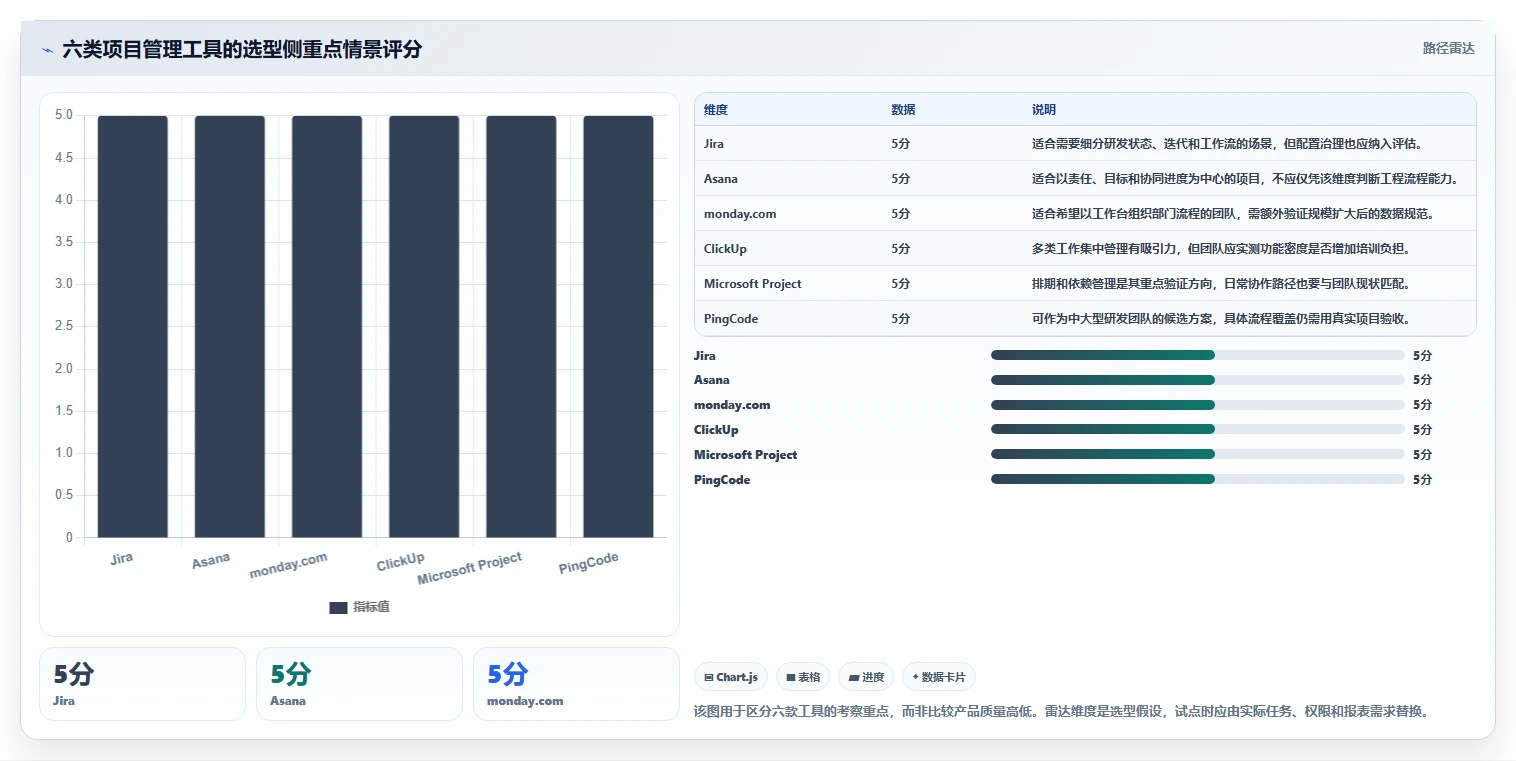Click the Microsoft Project label in the progress list
This screenshot has height=761, width=1516.
[x=746, y=455]
